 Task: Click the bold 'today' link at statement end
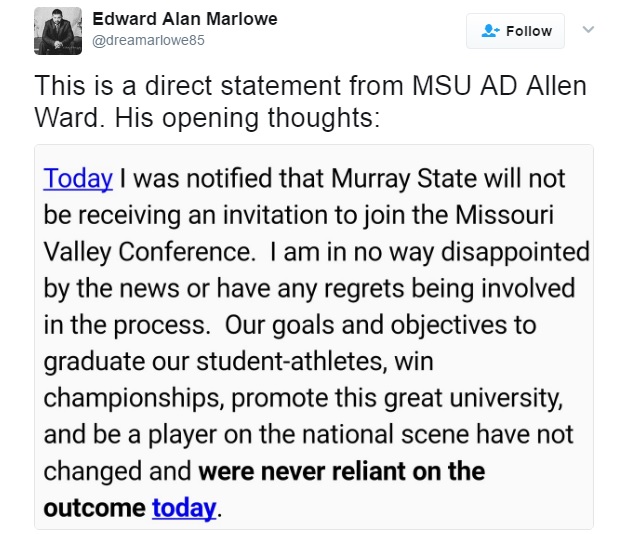(x=184, y=508)
